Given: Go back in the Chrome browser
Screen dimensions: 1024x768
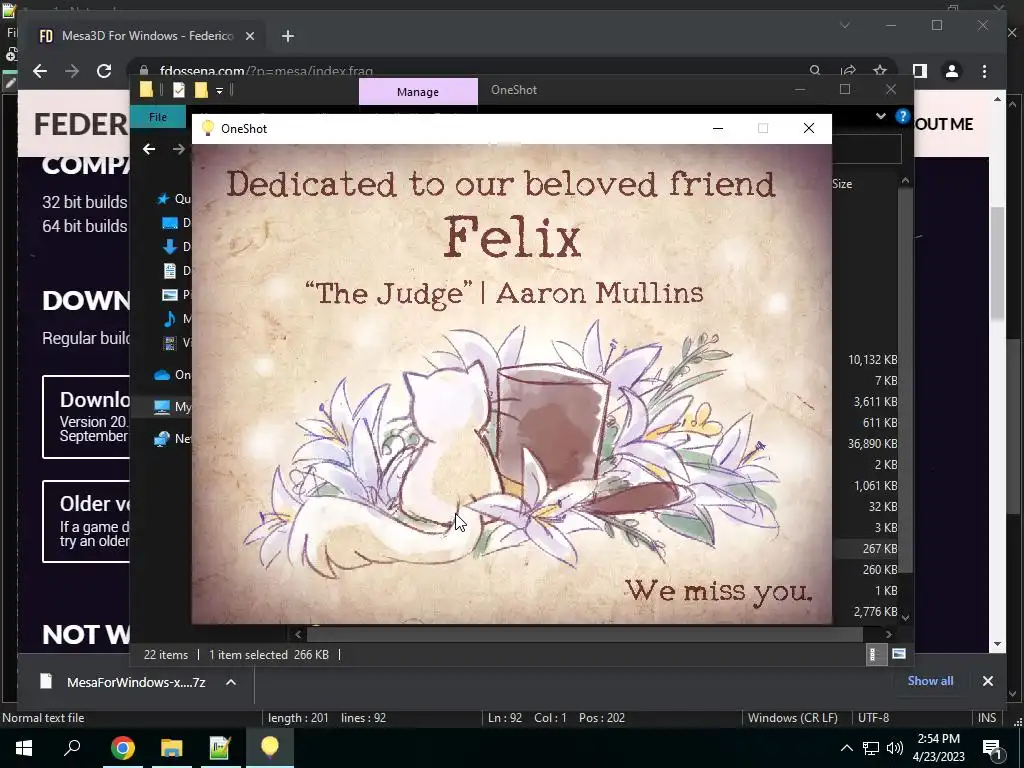Looking at the screenshot, I should pyautogui.click(x=40, y=71).
